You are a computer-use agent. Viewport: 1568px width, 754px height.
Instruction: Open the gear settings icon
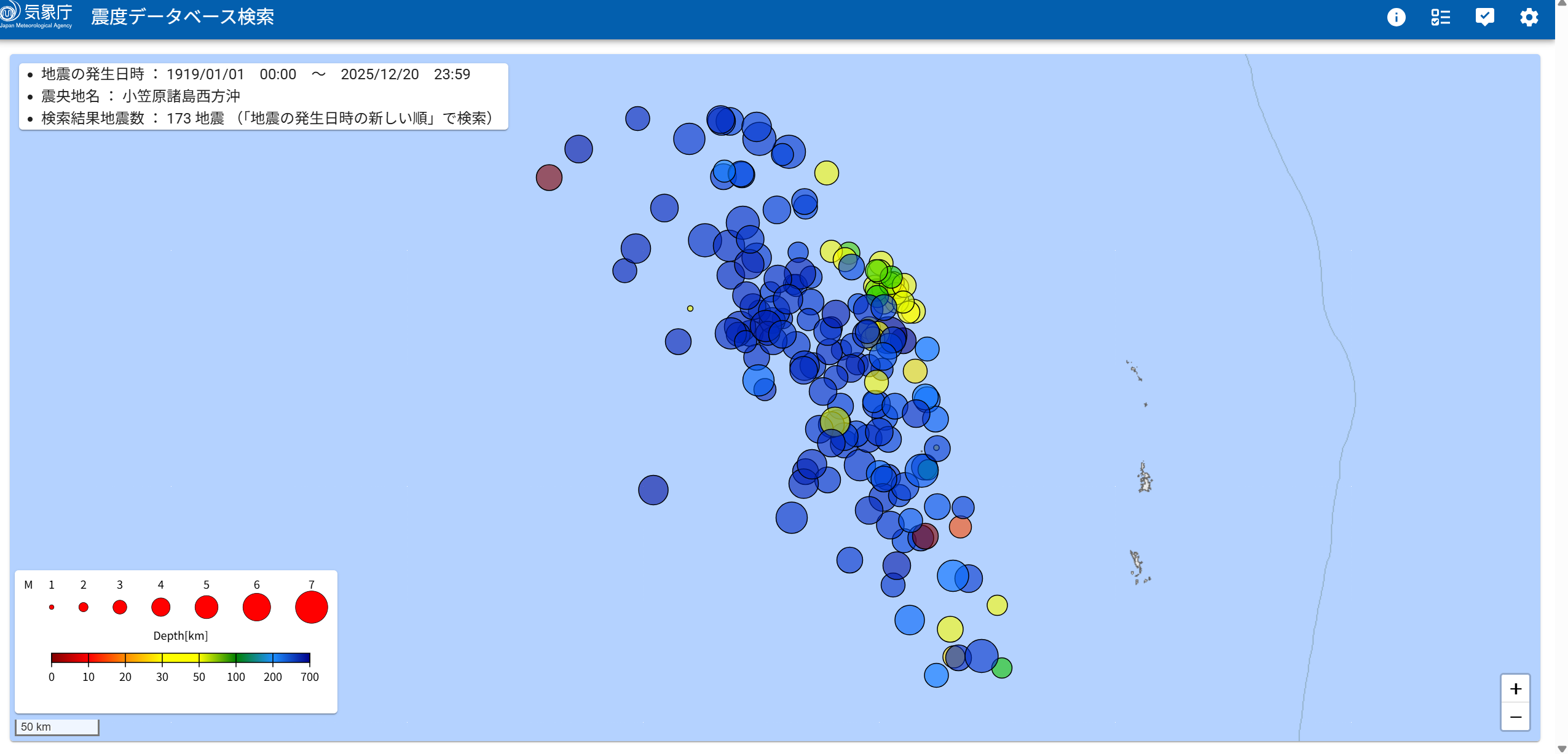point(1529,17)
